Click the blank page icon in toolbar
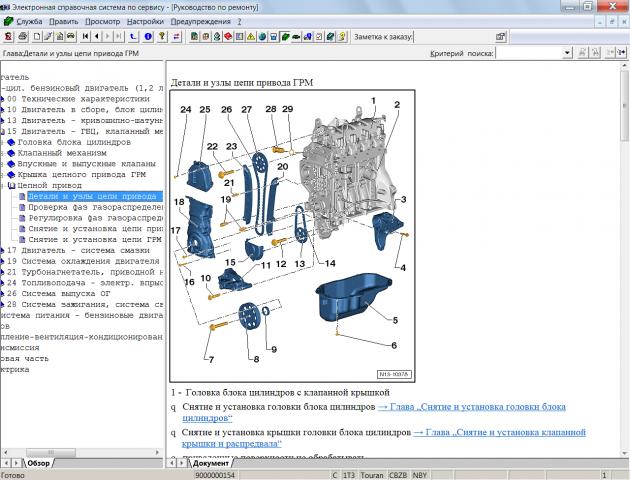The height and width of the screenshot is (480, 630). coord(37,37)
